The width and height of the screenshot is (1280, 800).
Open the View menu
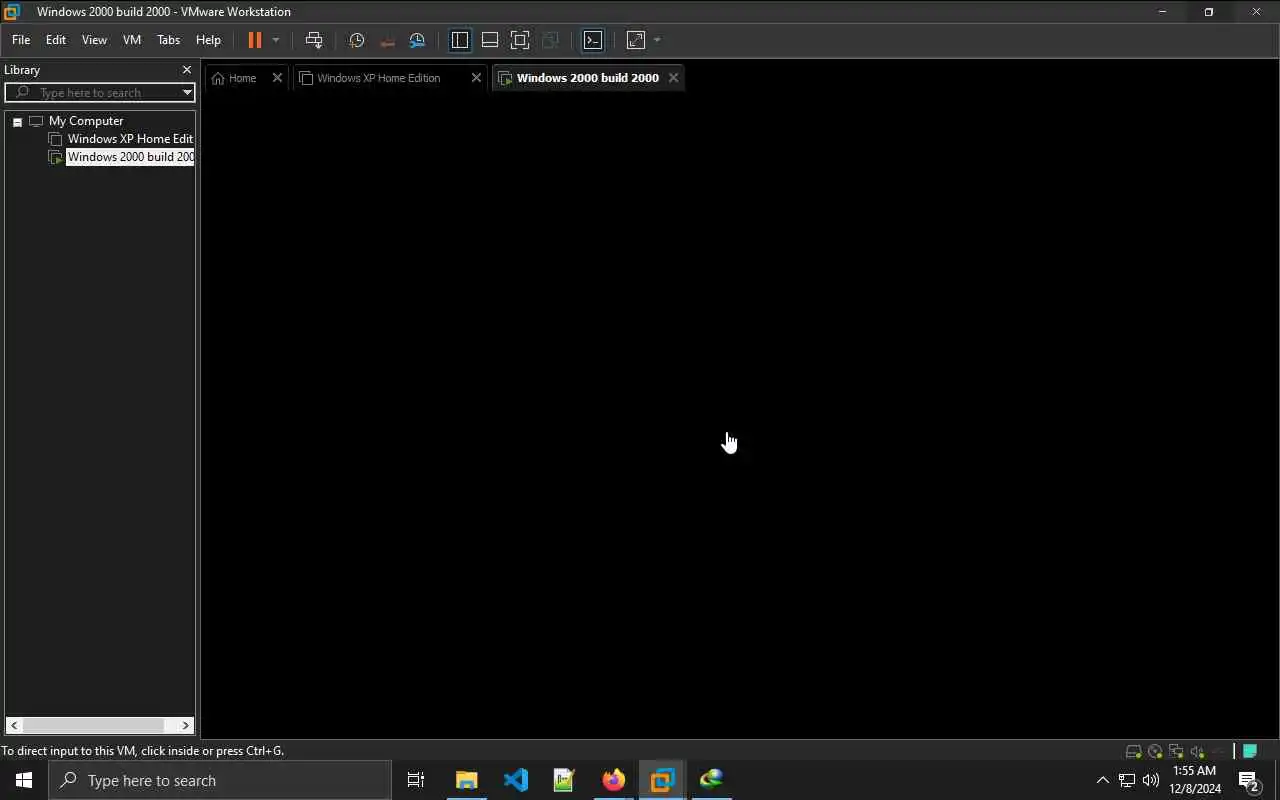pyautogui.click(x=94, y=40)
